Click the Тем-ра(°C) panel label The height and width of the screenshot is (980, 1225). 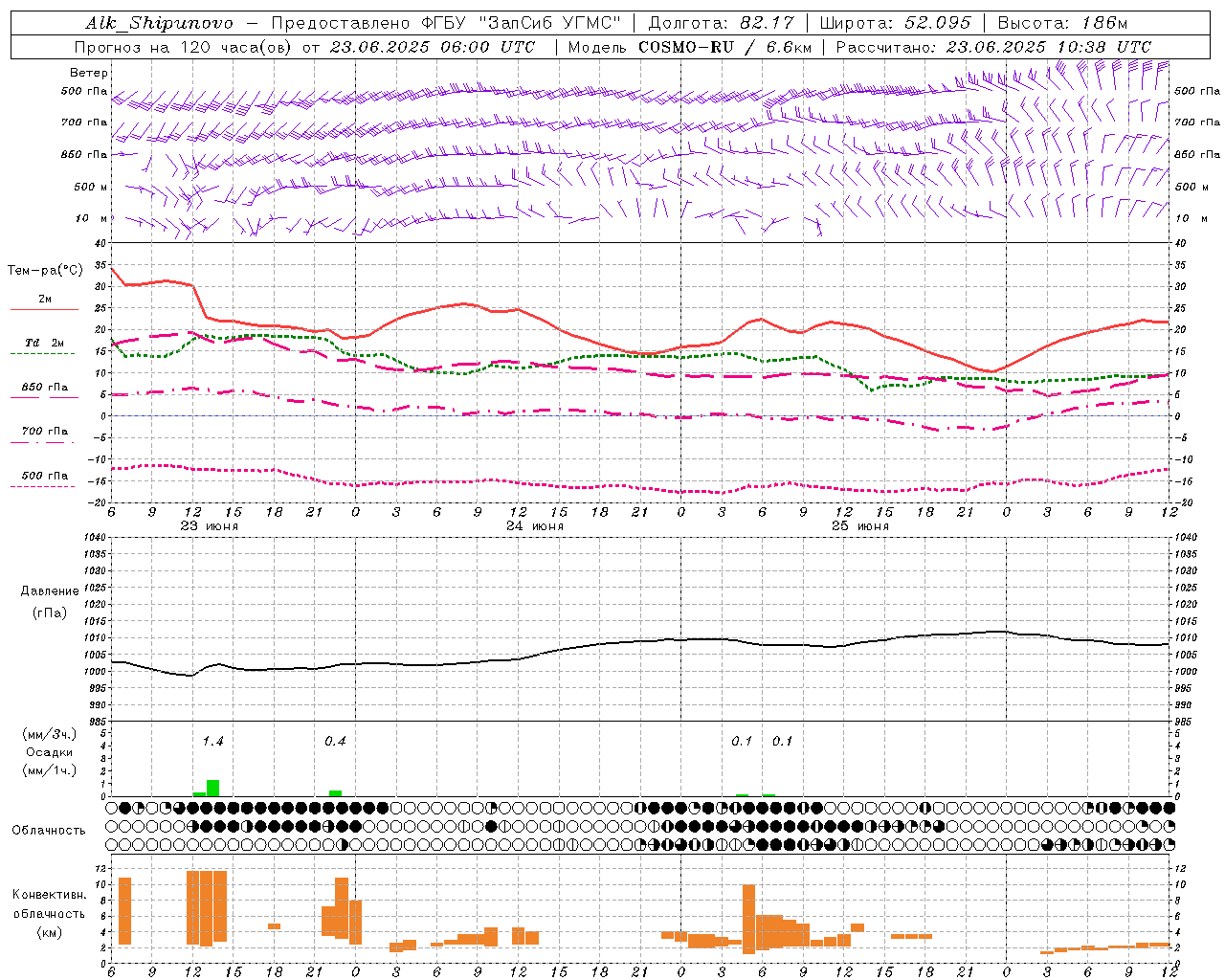tap(45, 271)
